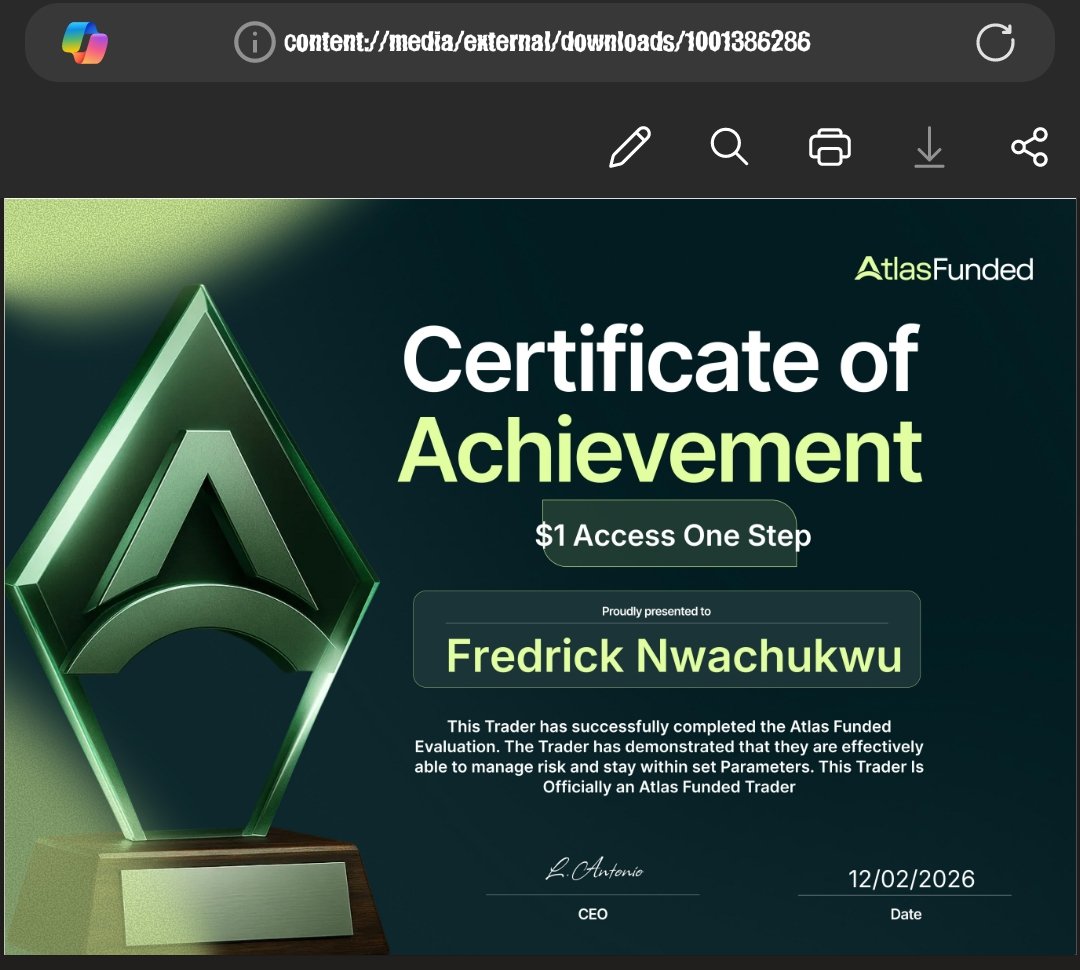Click the AtlasFunded logo on the certificate

coord(945,269)
